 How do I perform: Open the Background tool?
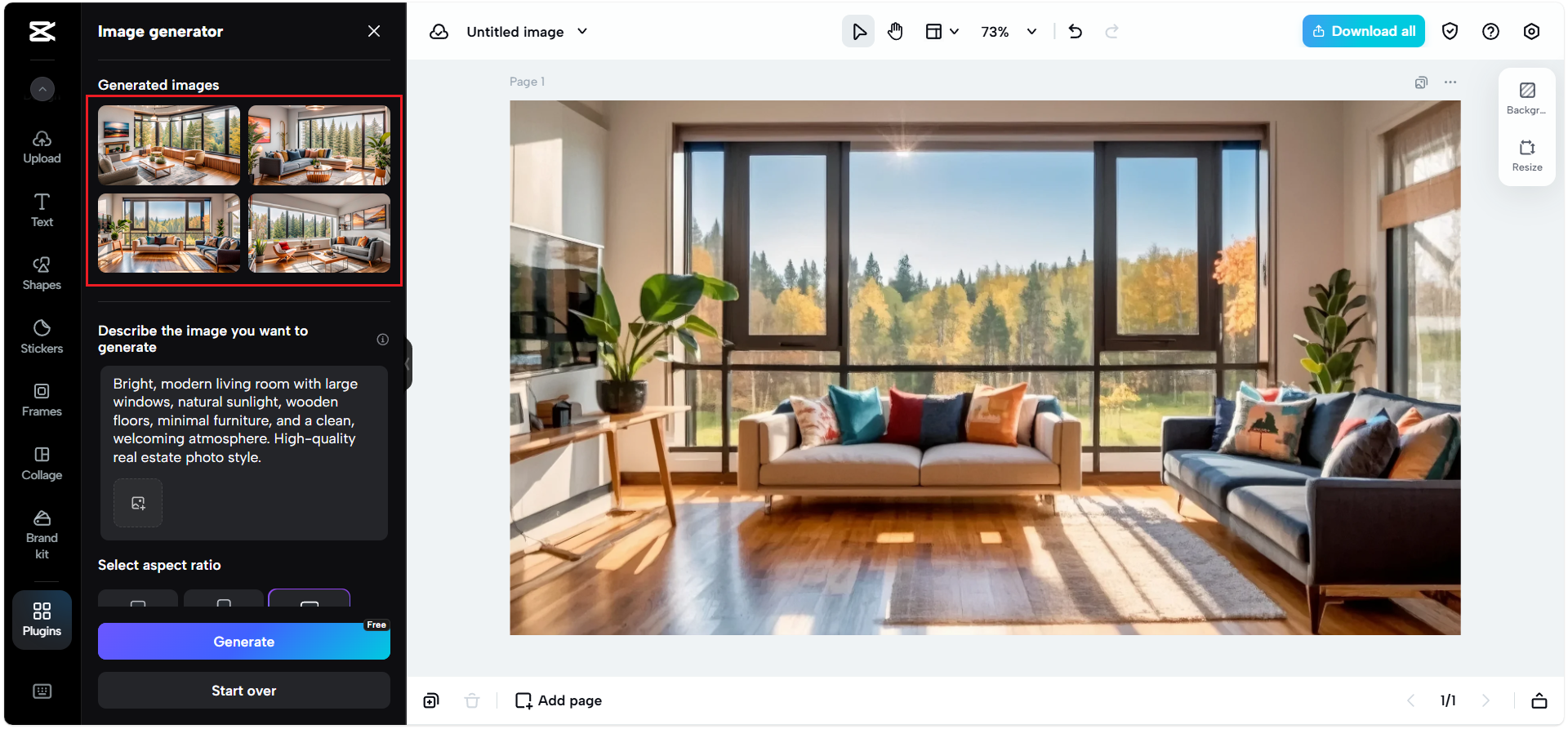click(1526, 98)
